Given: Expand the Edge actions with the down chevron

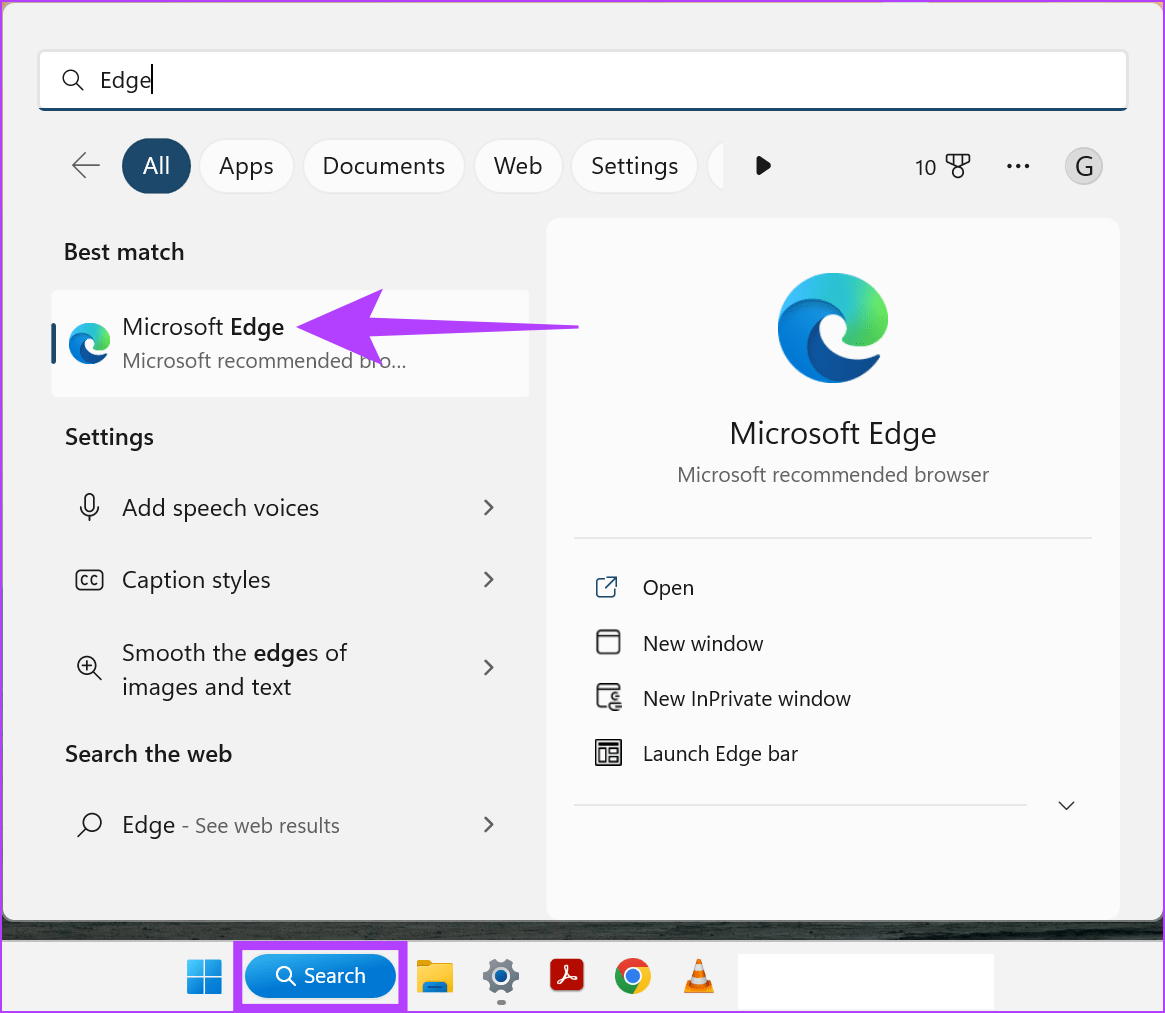Looking at the screenshot, I should (x=1066, y=805).
